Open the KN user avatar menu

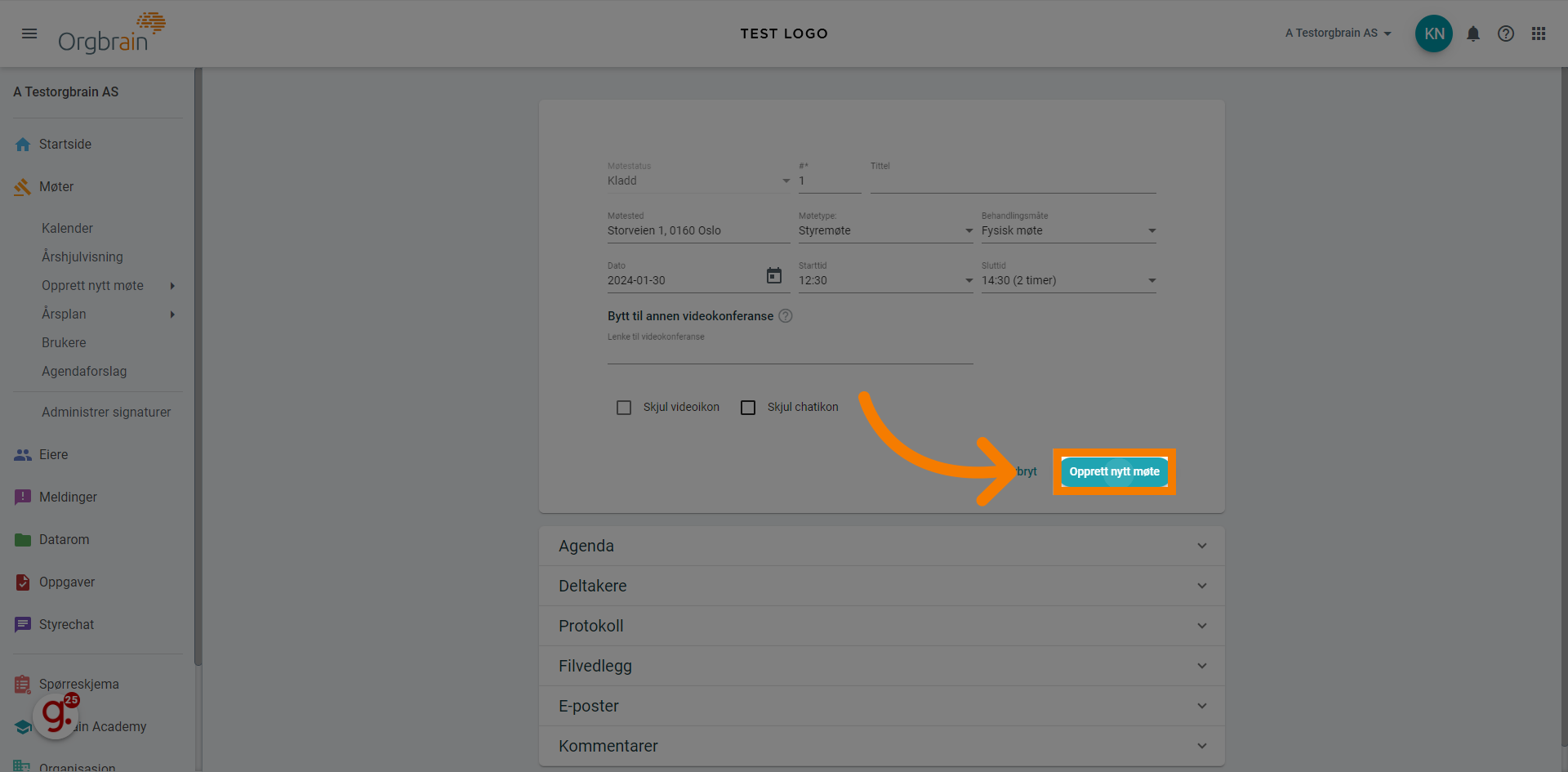pyautogui.click(x=1433, y=33)
